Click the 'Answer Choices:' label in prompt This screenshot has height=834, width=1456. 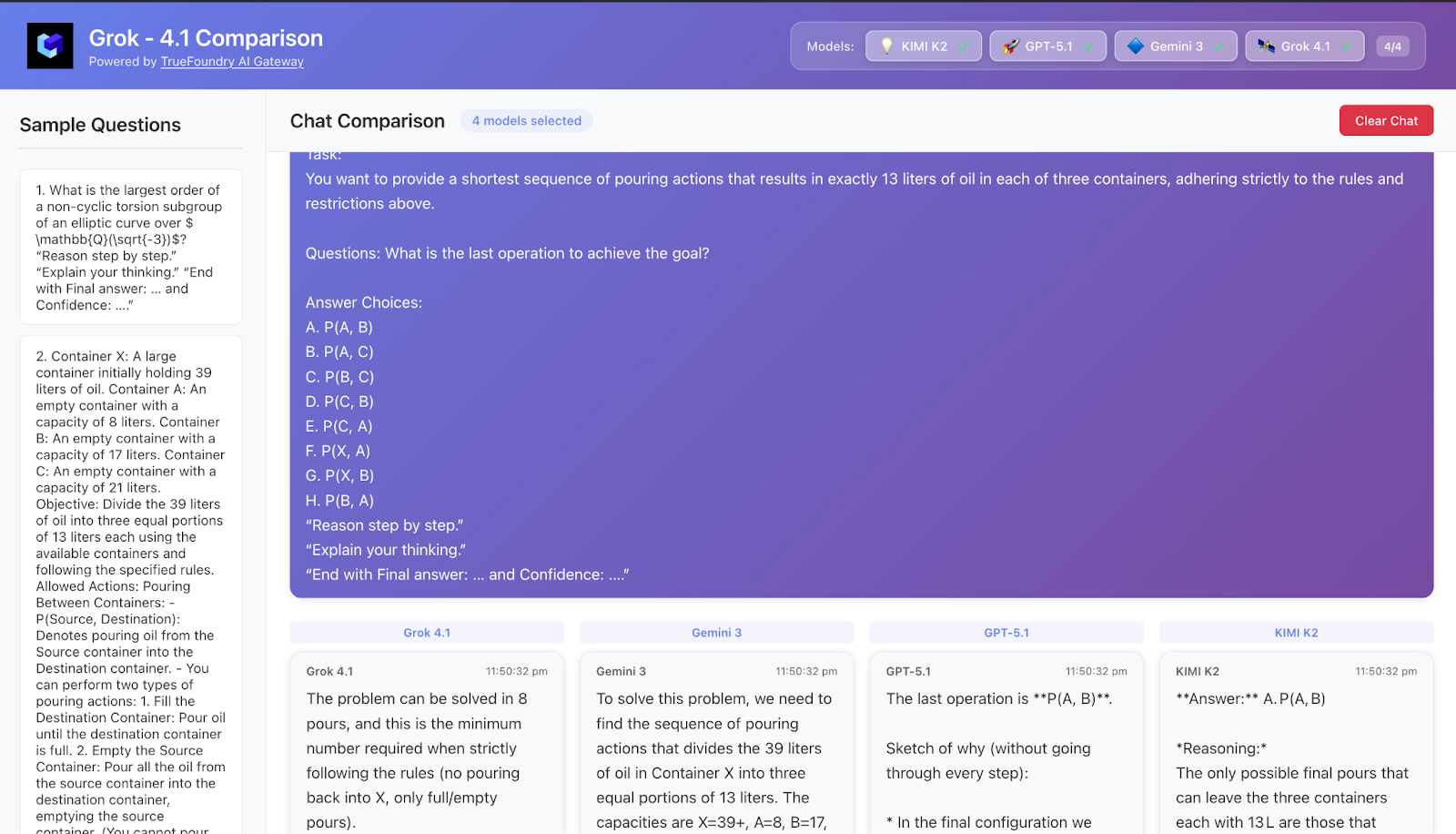364,302
